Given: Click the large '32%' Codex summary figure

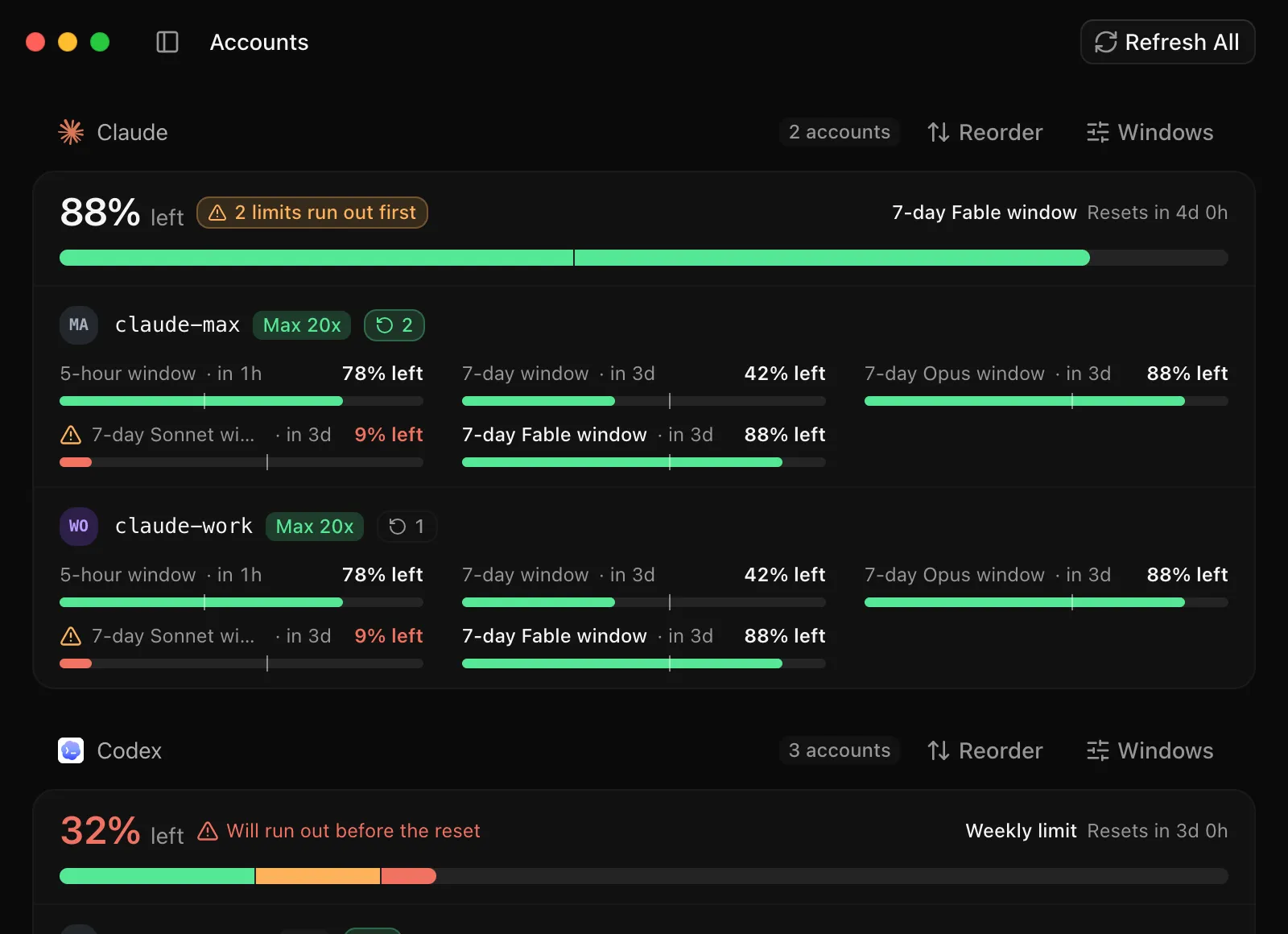Looking at the screenshot, I should [101, 831].
